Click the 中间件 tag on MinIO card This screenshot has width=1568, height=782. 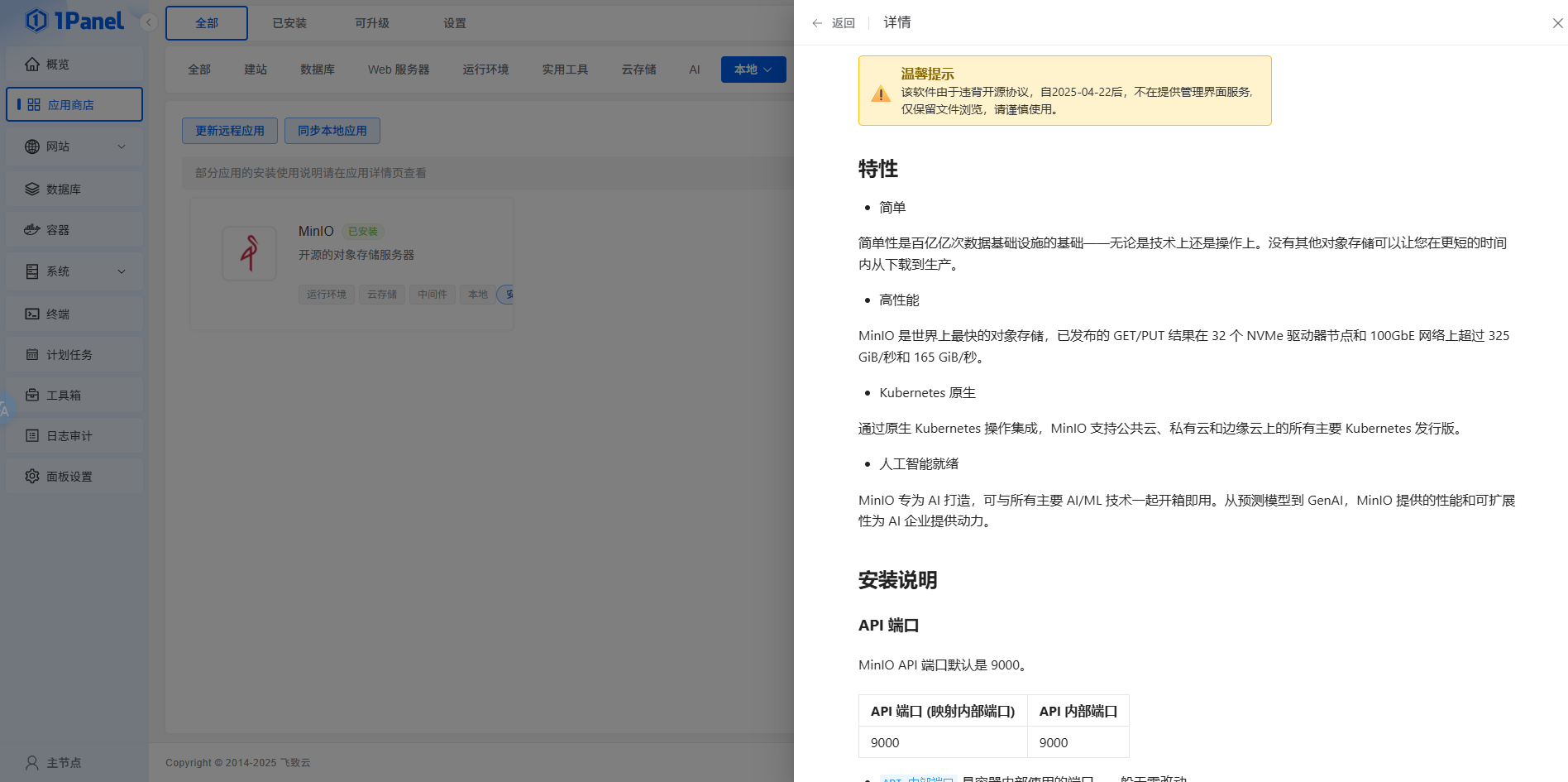(433, 295)
